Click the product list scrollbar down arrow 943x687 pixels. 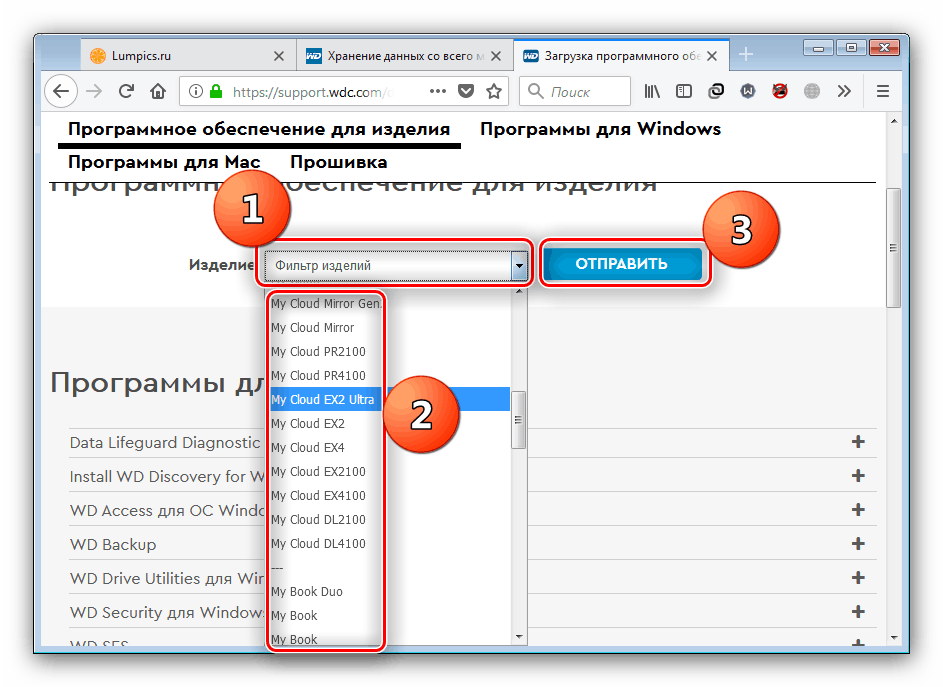(x=519, y=636)
